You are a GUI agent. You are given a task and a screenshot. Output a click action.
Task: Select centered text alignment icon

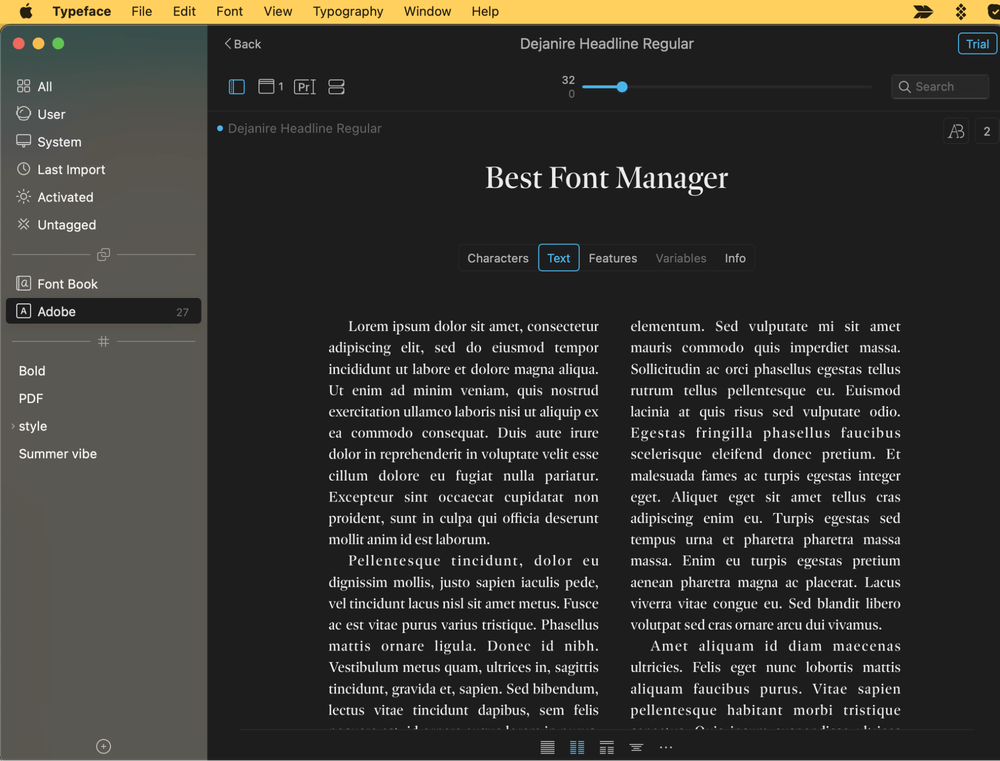pyautogui.click(x=636, y=748)
